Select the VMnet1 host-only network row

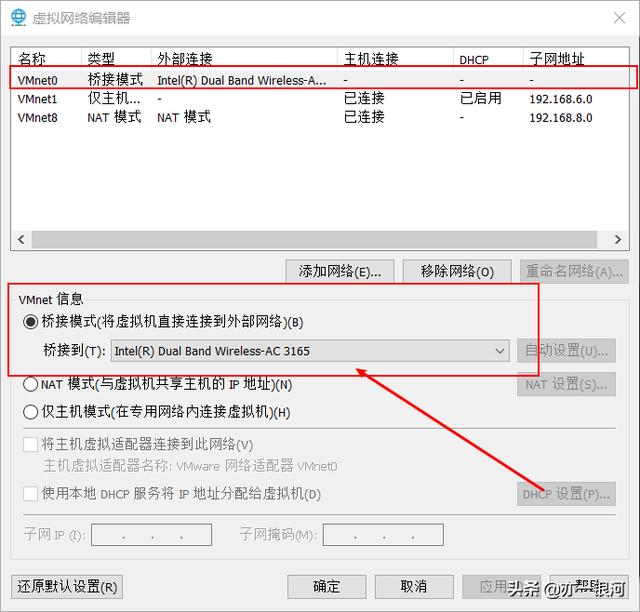coord(320,99)
